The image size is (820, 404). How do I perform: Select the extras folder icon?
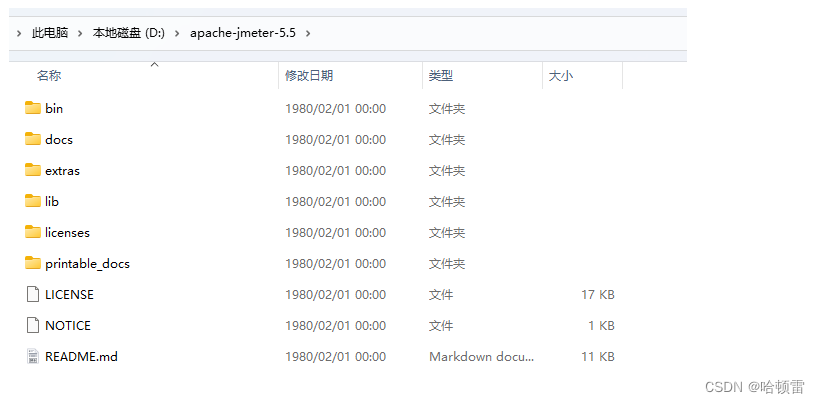(x=33, y=170)
